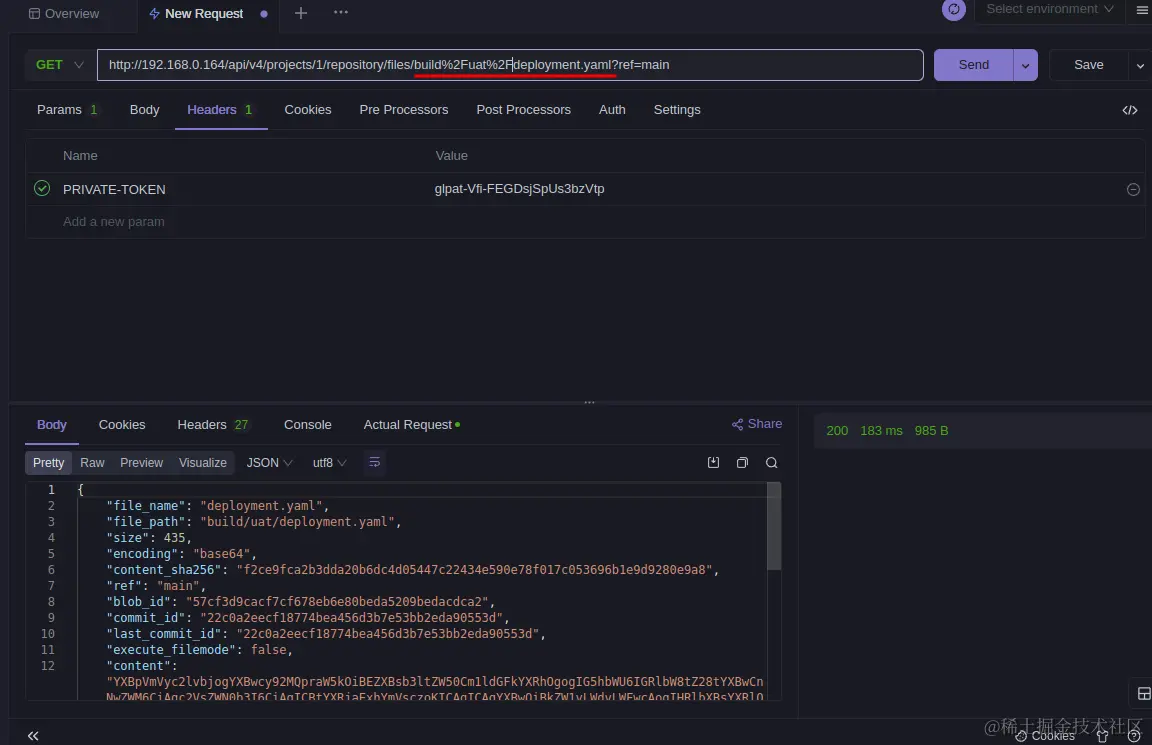1152x745 pixels.
Task: Open the Actual Request tab
Action: click(411, 425)
